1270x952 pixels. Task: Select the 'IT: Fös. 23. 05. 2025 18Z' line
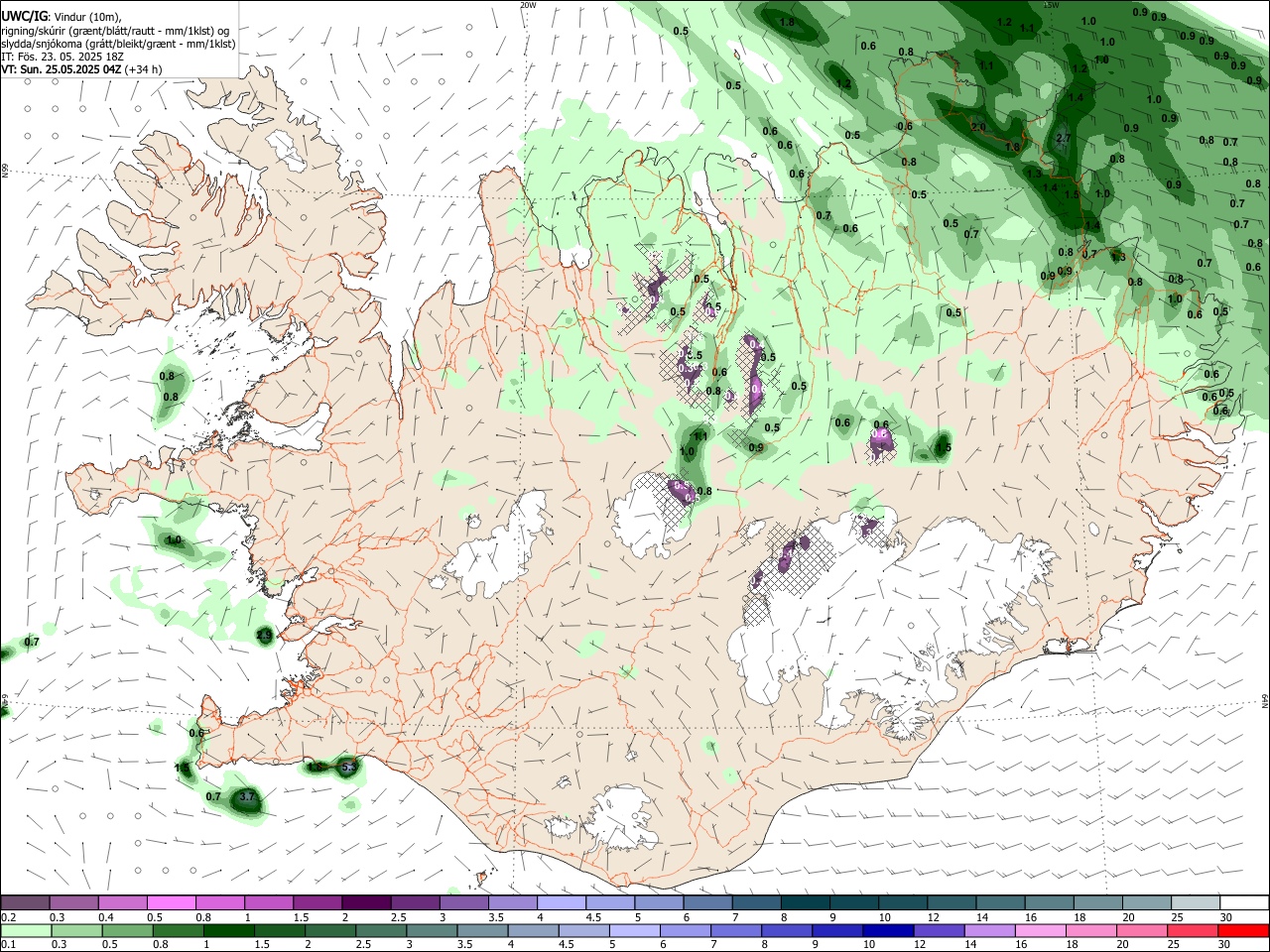[x=63, y=57]
